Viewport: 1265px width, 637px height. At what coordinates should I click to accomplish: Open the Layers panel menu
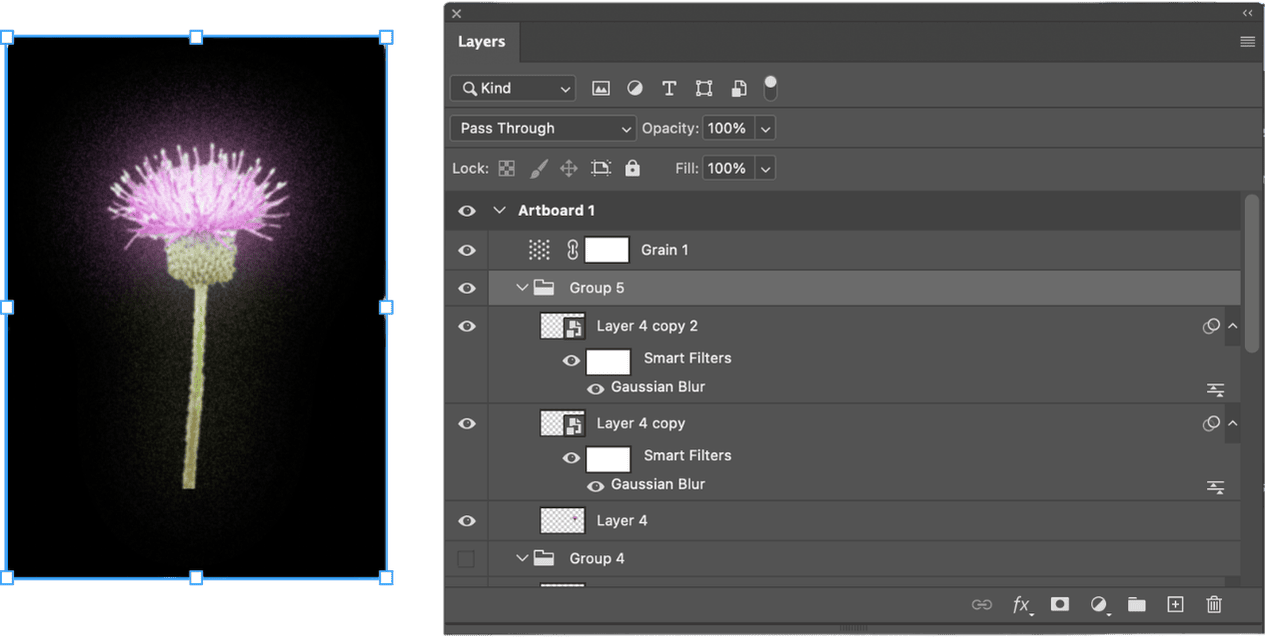1247,42
